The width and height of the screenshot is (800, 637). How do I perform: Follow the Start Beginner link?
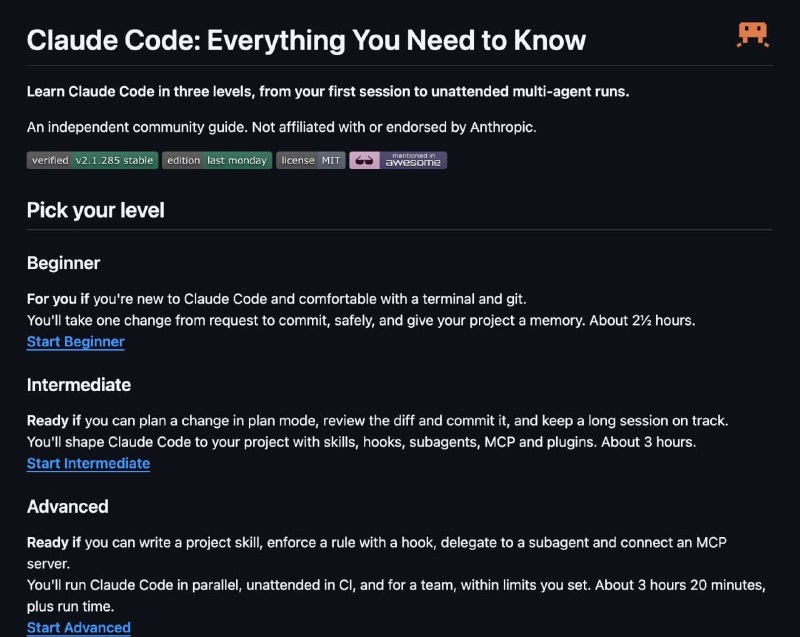[x=76, y=342]
